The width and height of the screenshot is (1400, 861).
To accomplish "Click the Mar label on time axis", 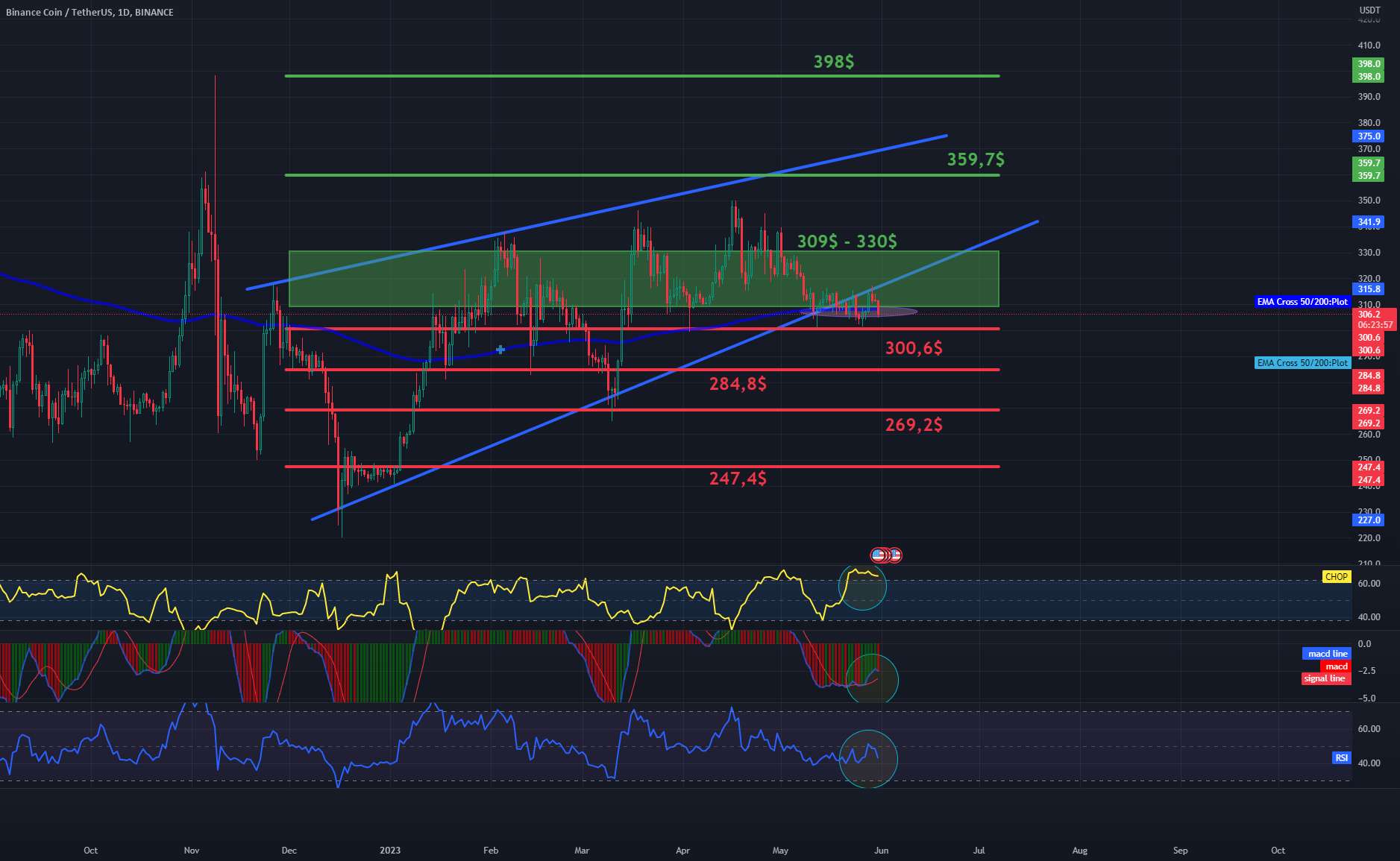I will coord(582,851).
